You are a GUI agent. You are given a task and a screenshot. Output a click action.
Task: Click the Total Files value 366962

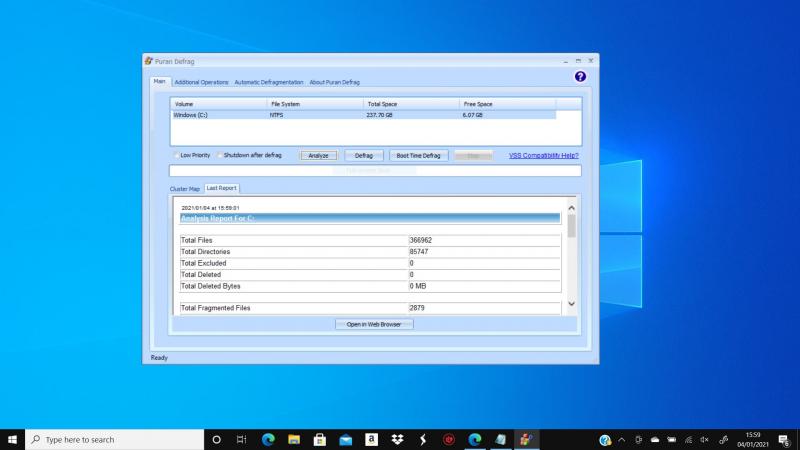(420, 240)
